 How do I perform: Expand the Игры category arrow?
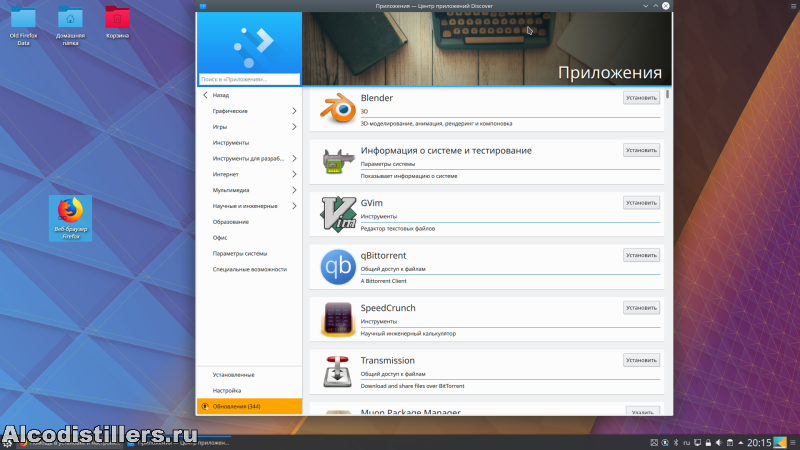(294, 127)
